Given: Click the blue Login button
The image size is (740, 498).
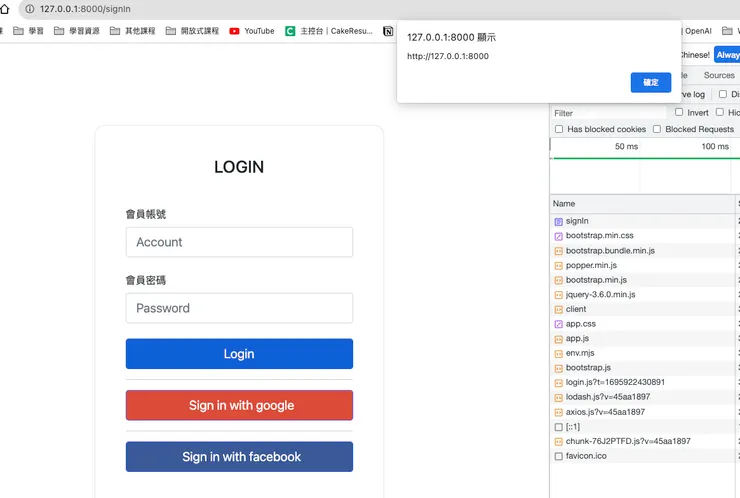Looking at the screenshot, I should tap(239, 354).
